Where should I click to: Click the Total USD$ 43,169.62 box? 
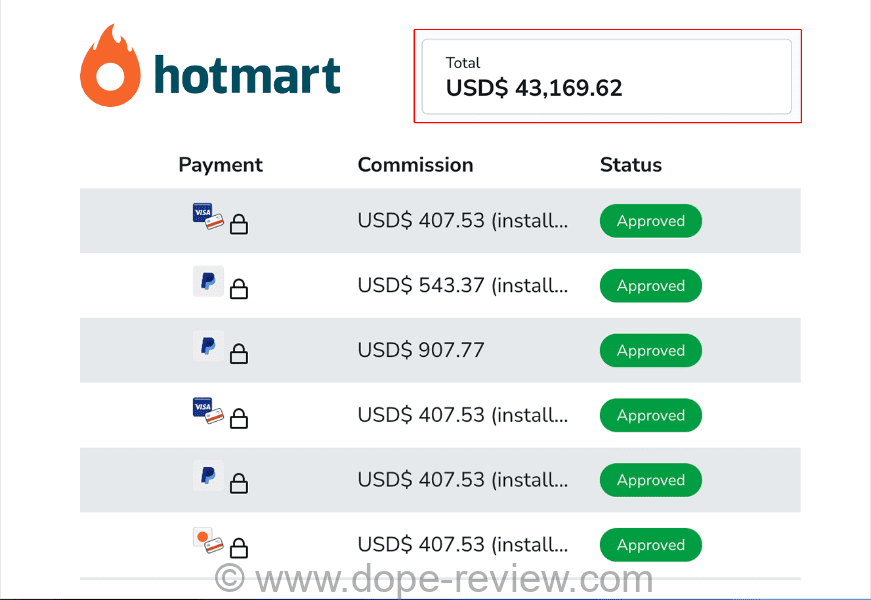pyautogui.click(x=606, y=77)
